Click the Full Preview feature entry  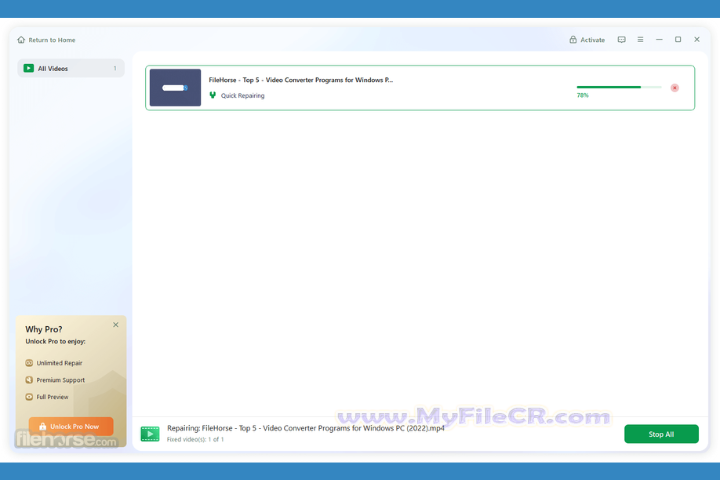(x=47, y=397)
